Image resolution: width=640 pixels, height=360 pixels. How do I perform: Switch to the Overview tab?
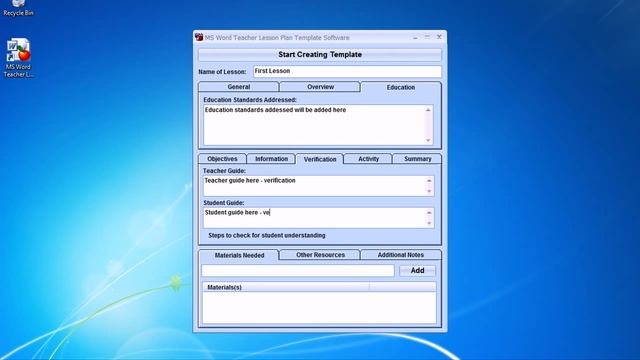point(320,87)
